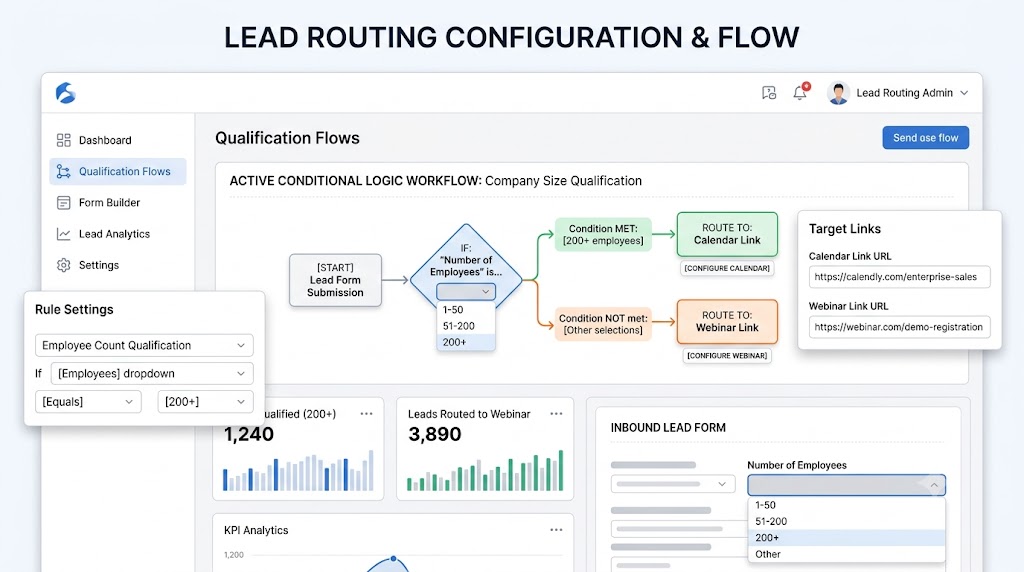The image size is (1024, 572).
Task: Click the blue bar chart on qualified card
Action: click(x=298, y=471)
